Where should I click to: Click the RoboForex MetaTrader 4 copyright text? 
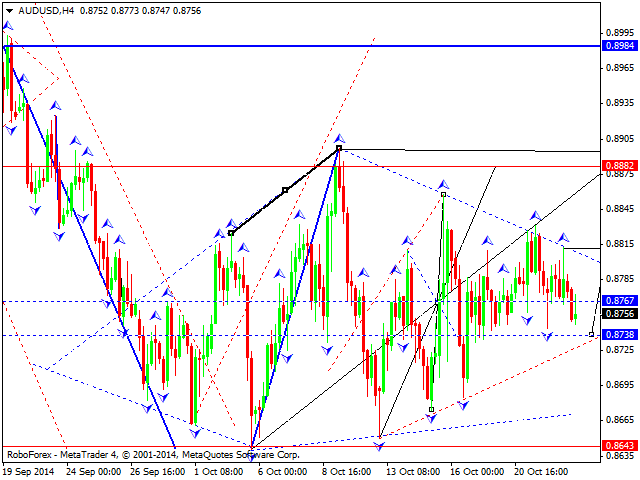pyautogui.click(x=153, y=455)
